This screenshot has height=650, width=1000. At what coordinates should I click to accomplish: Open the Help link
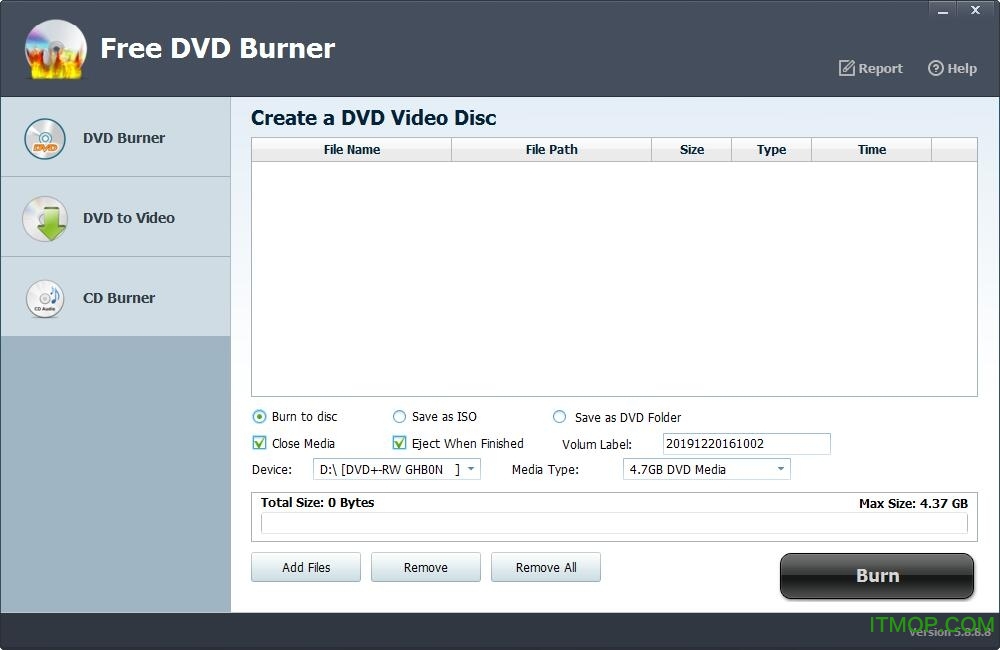(x=952, y=68)
